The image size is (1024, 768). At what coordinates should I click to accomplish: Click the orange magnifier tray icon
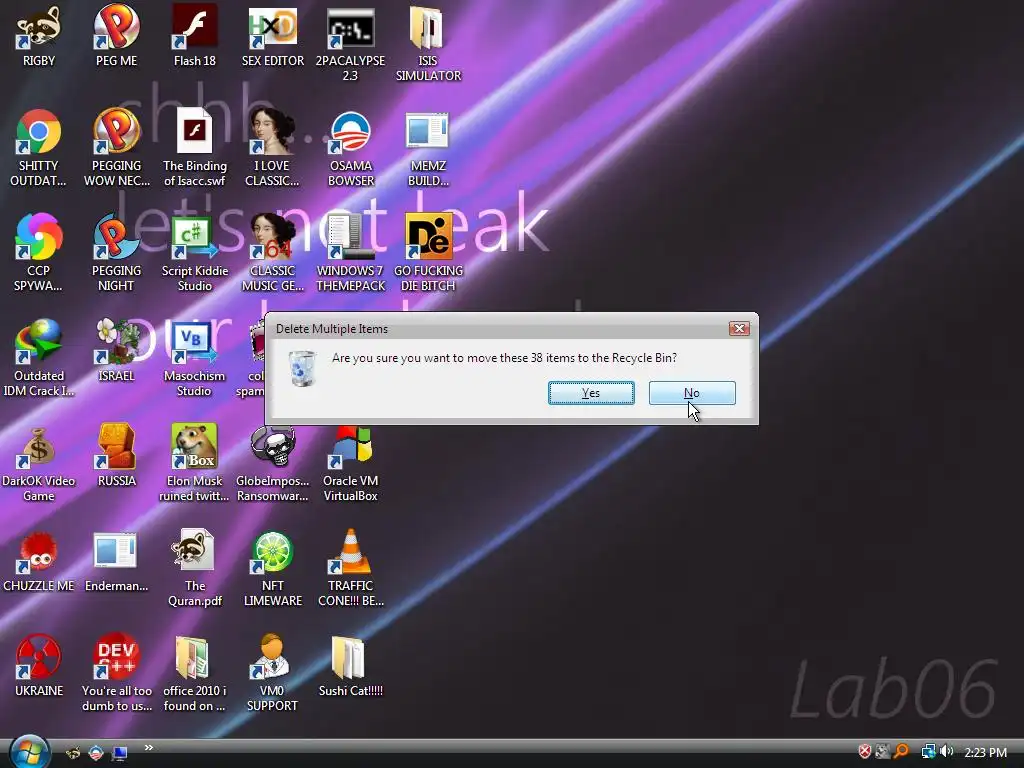coord(902,752)
